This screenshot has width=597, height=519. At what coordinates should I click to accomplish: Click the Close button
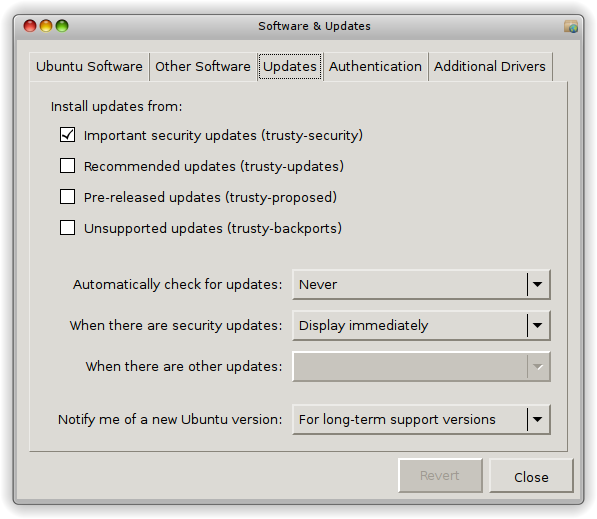[531, 476]
